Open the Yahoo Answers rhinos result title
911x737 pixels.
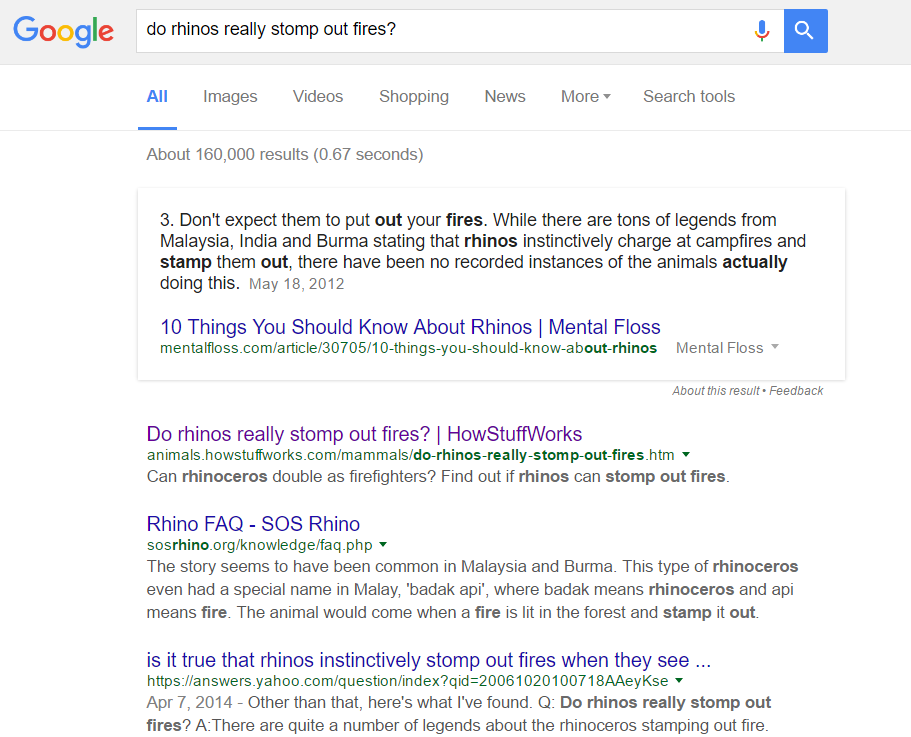click(429, 660)
